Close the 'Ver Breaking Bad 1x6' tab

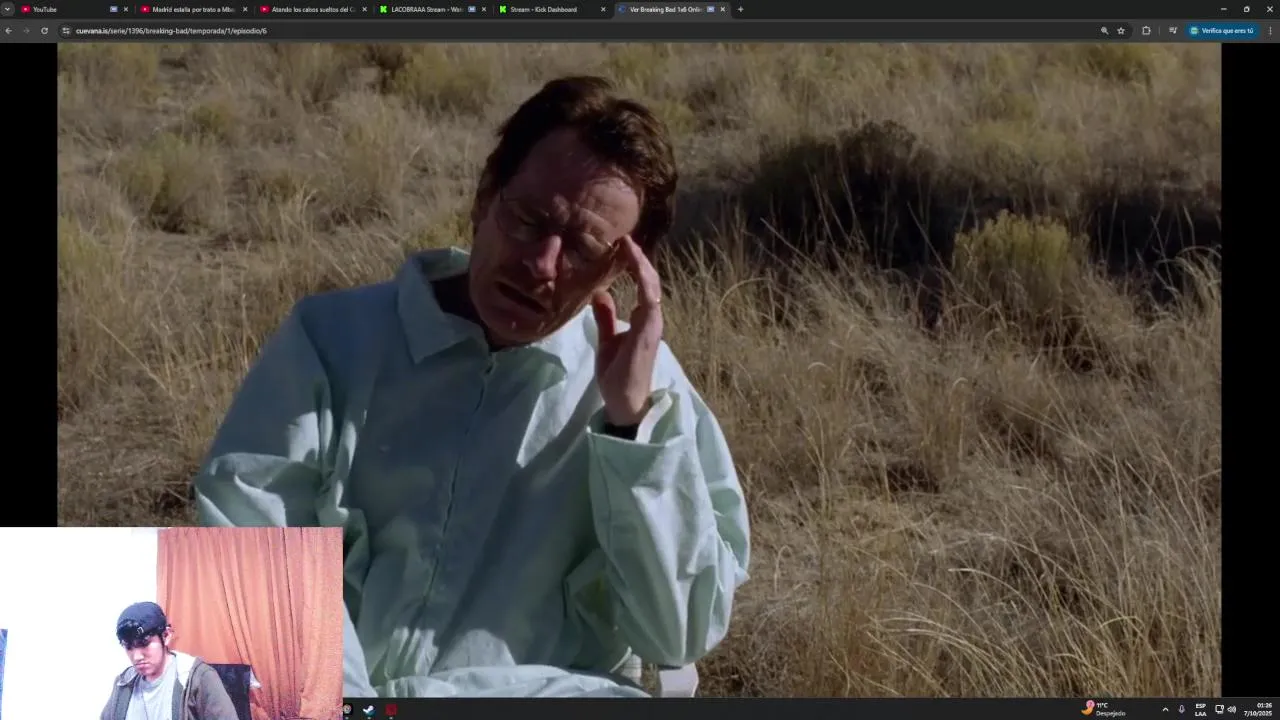pos(722,9)
